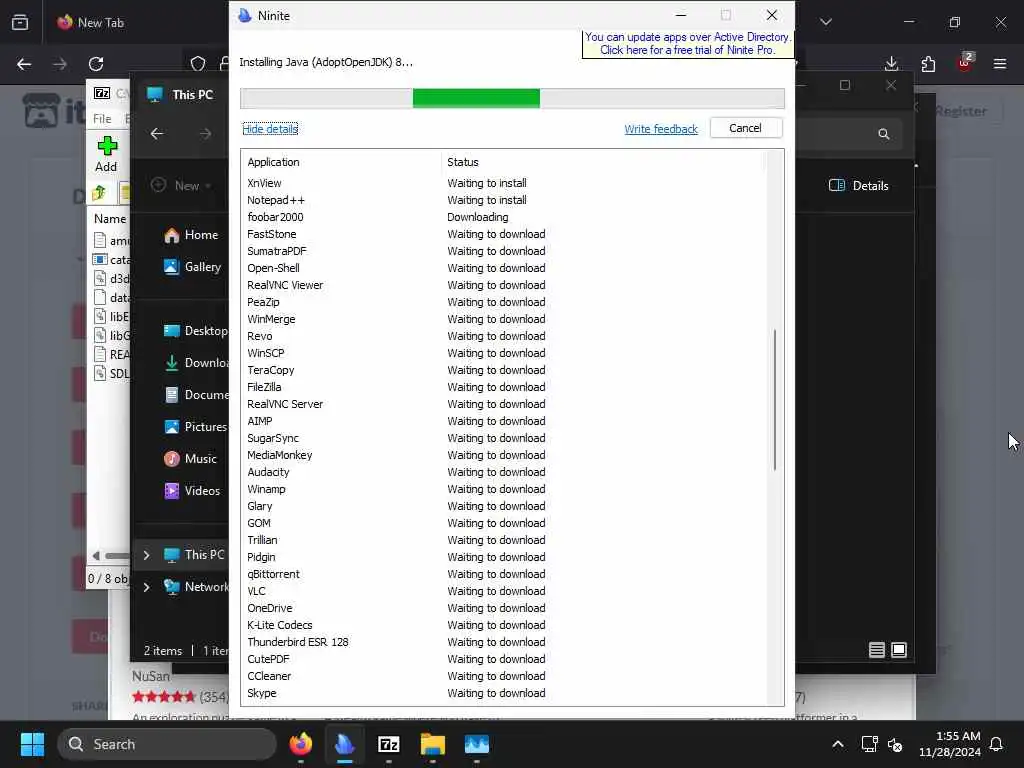Open the File menu in 7-Zip
1024x768 pixels.
pos(102,119)
